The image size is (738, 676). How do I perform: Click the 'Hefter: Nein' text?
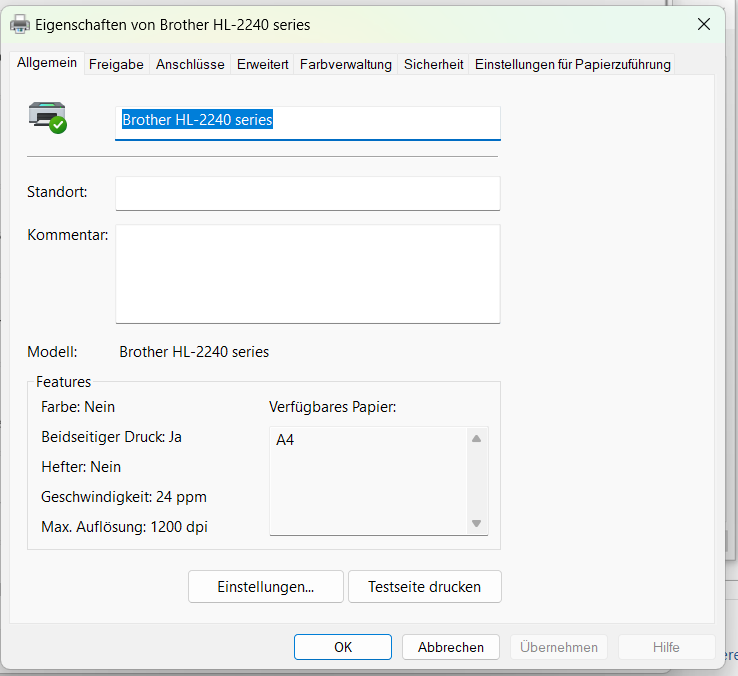81,467
